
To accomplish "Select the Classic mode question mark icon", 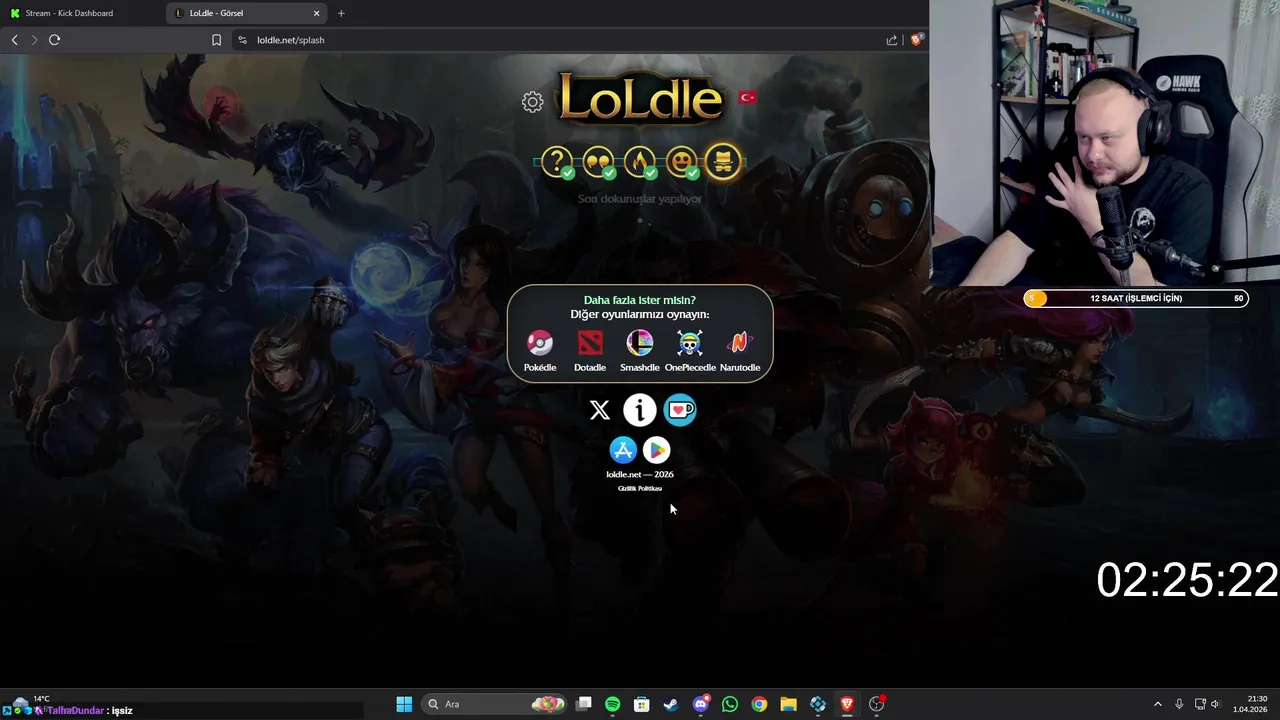I will pos(557,161).
